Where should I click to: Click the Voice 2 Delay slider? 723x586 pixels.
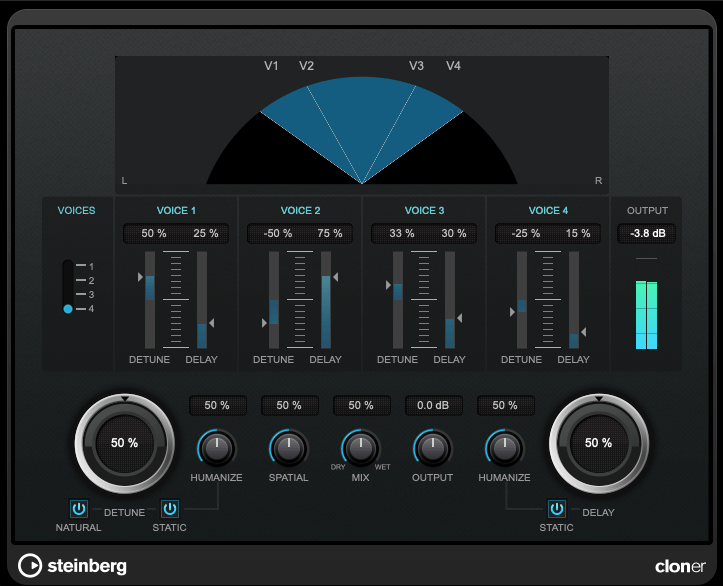click(326, 299)
